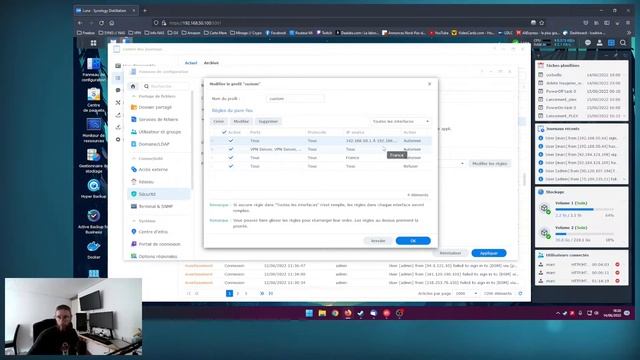
Task: Open Terminal & SNMP item
Action: (x=156, y=207)
